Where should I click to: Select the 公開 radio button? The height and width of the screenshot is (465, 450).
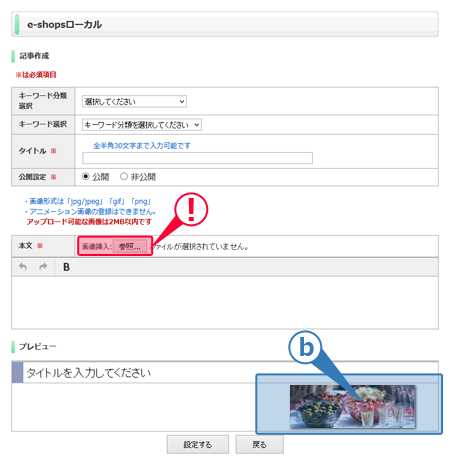coord(86,176)
